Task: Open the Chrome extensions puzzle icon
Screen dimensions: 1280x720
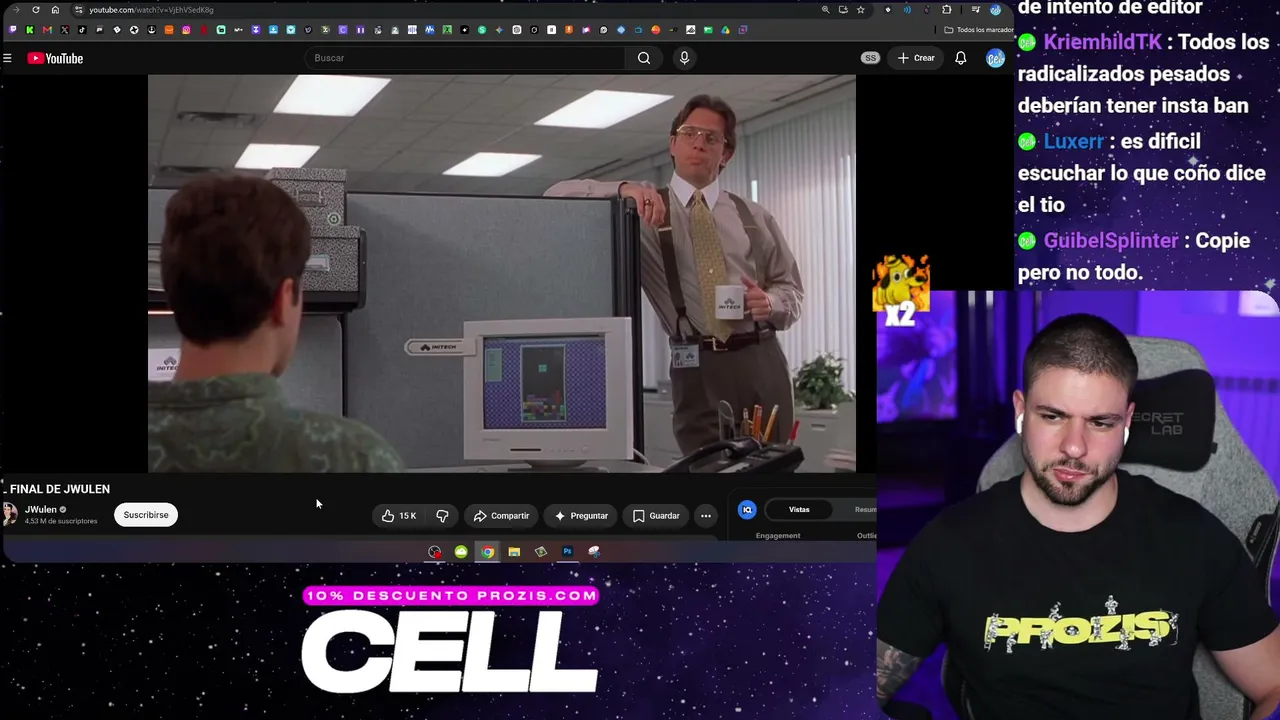Action: (946, 10)
